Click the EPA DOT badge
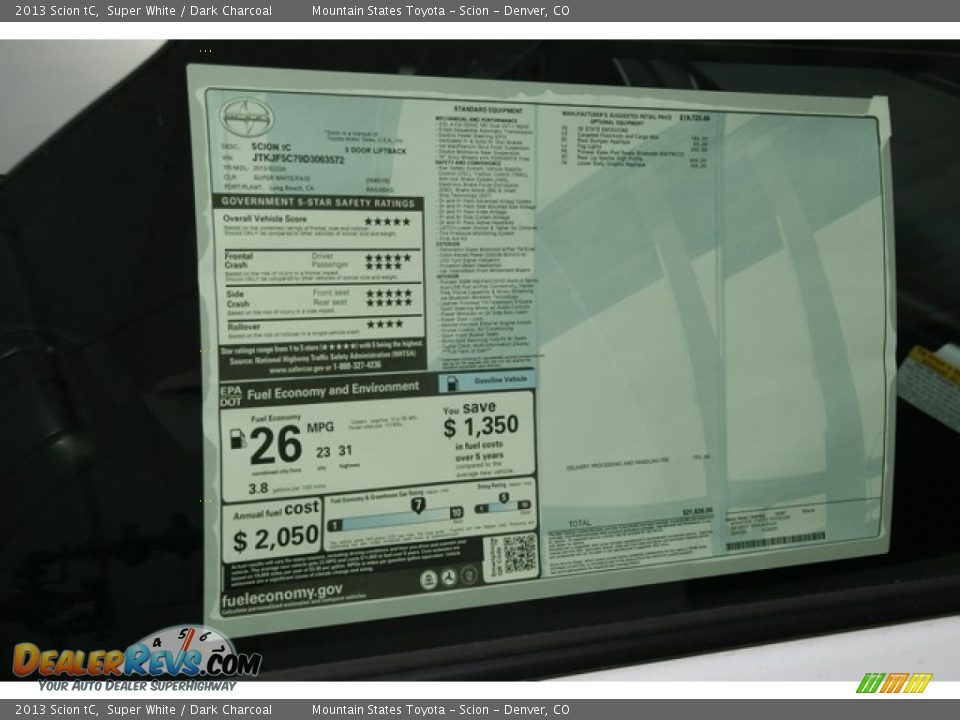Image resolution: width=960 pixels, height=720 pixels. click(x=231, y=396)
